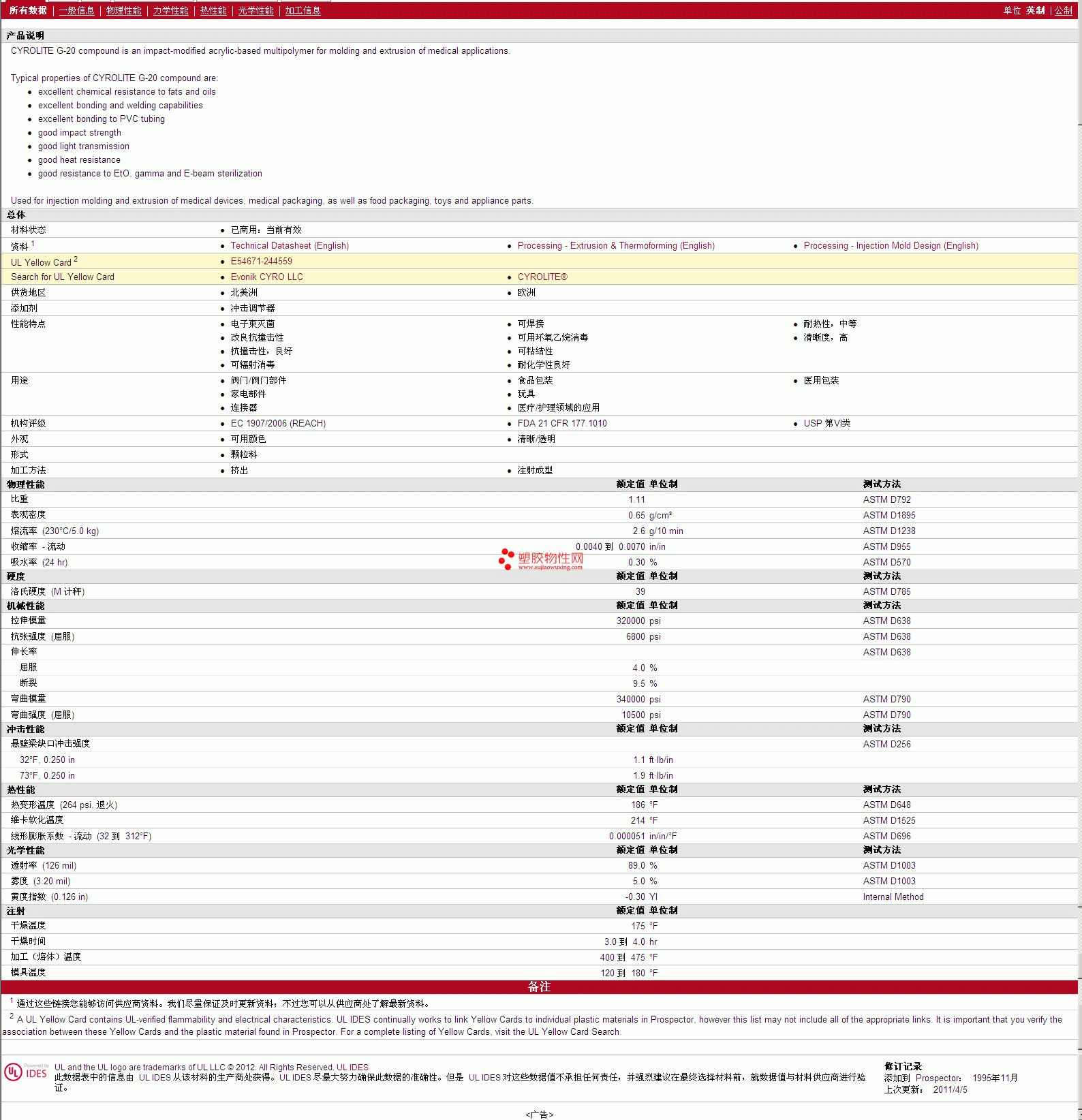Open Processing - Extrusion & Thermoforming link
Image resolution: width=1082 pixels, height=1120 pixels.
click(x=616, y=246)
